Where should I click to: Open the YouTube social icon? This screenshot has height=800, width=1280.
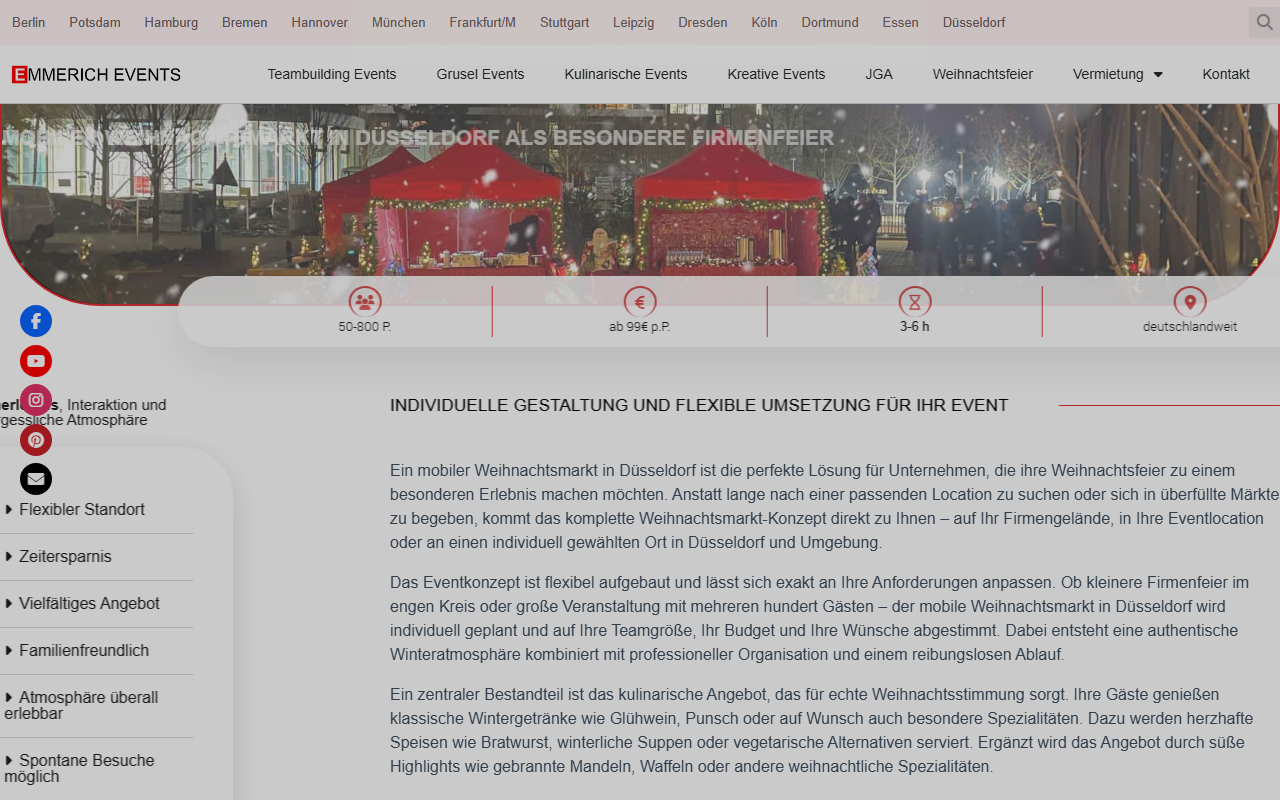tap(36, 361)
